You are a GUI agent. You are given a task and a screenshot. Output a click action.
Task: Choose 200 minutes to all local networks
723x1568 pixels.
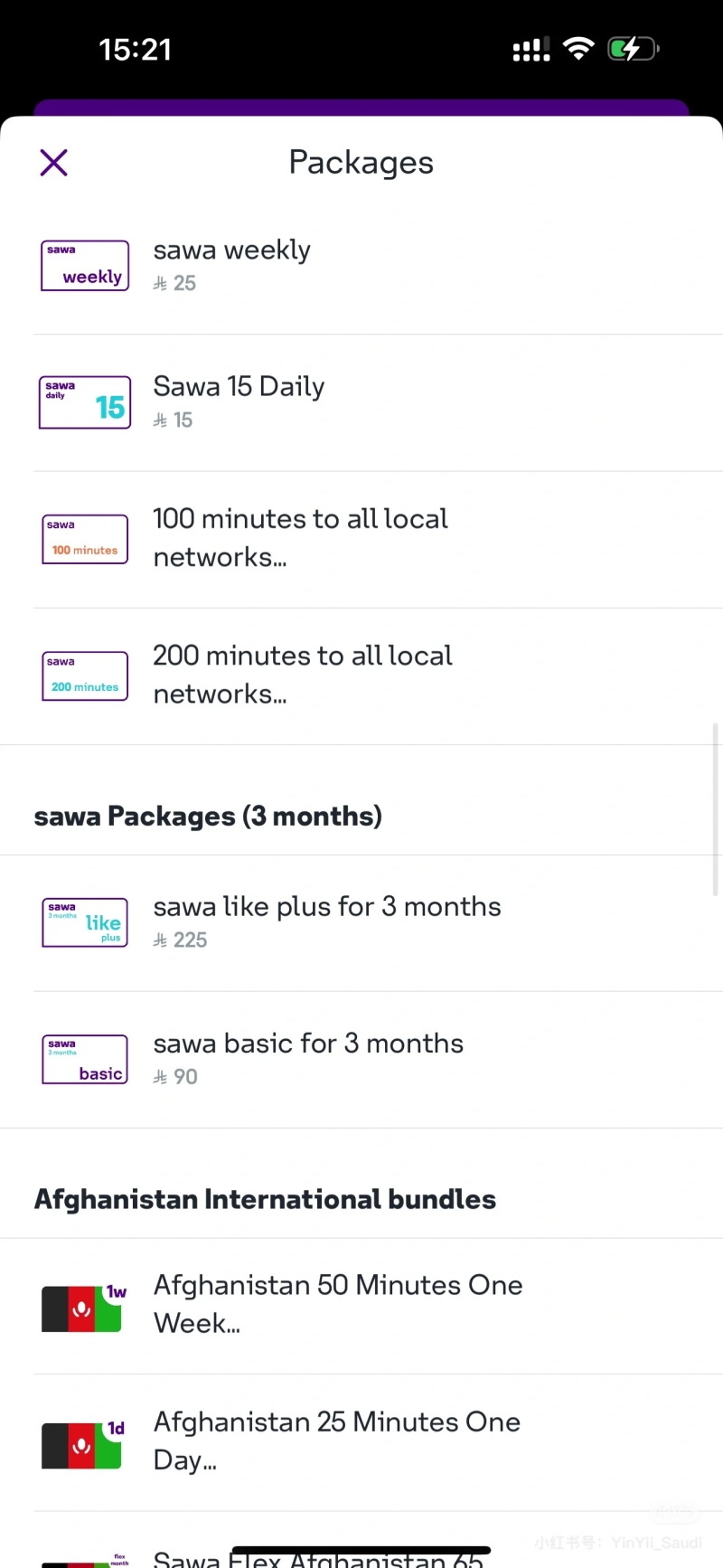tap(378, 676)
